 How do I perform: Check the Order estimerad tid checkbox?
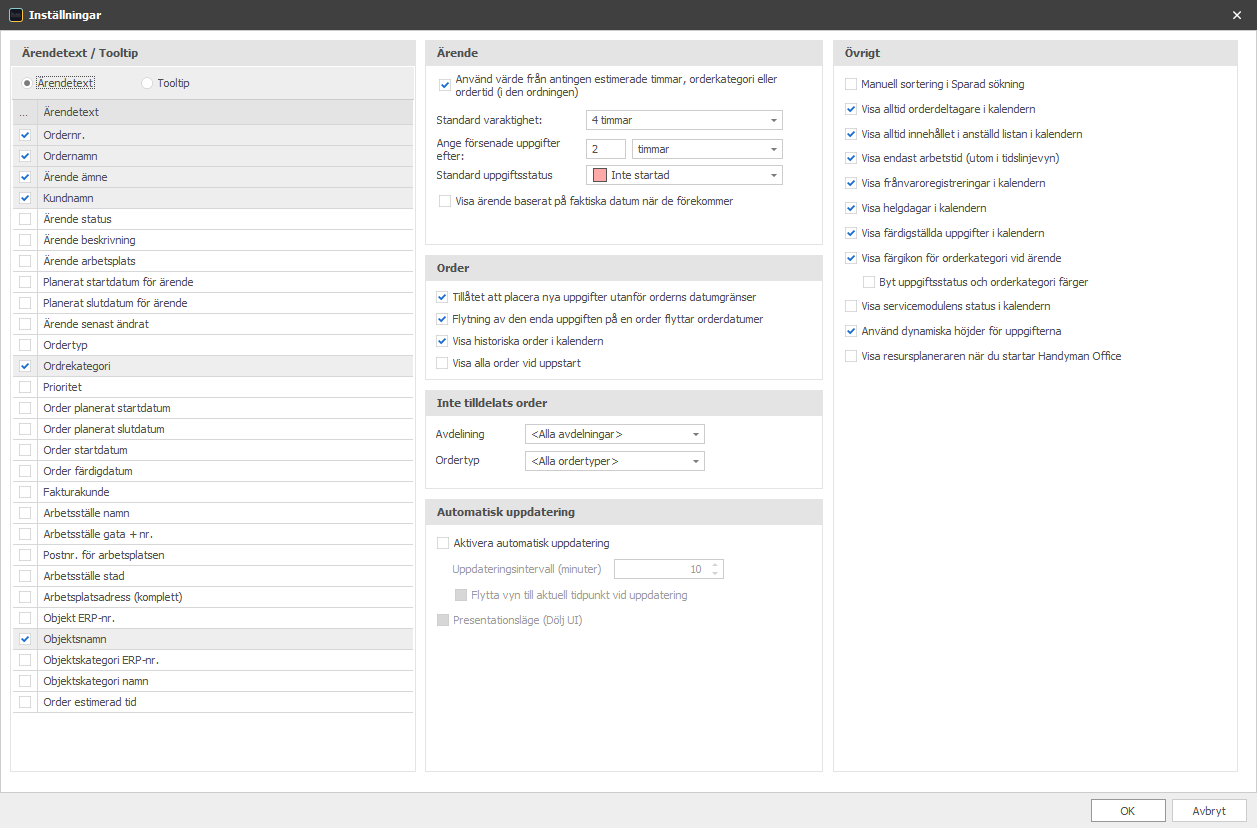(x=25, y=702)
